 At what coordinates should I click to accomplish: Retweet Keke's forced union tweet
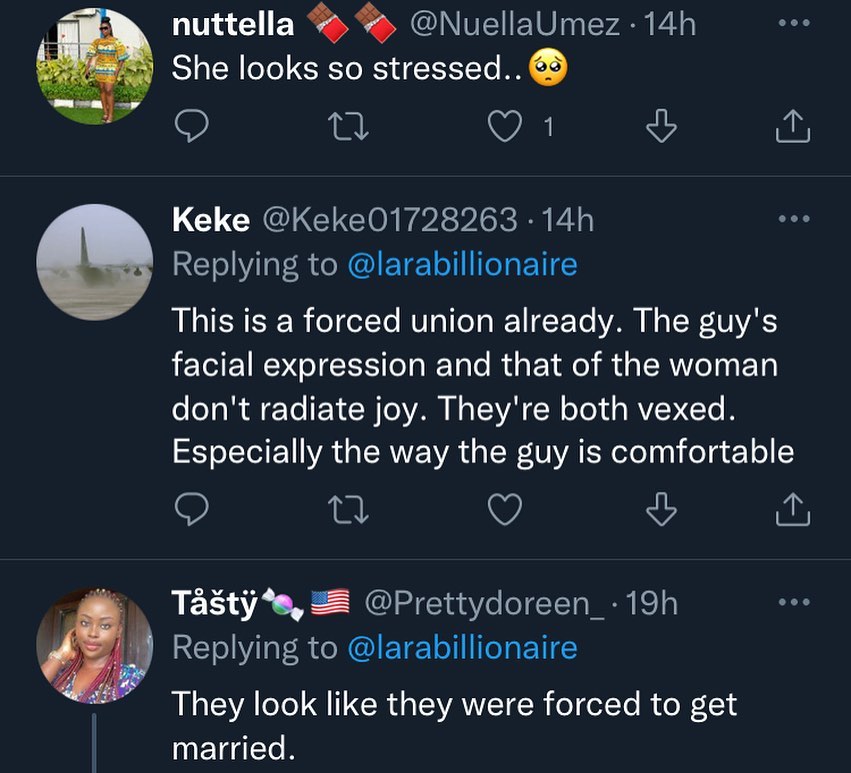click(x=349, y=510)
